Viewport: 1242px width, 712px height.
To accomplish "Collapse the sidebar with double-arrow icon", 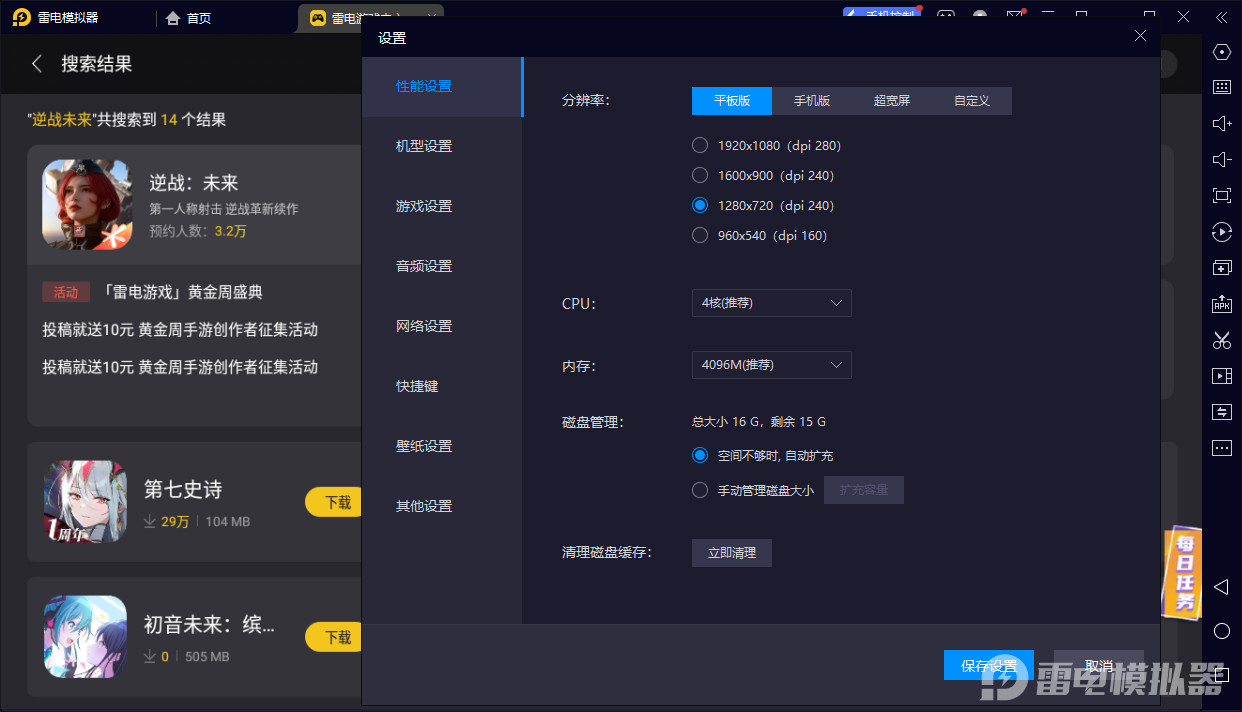I will [1221, 16].
